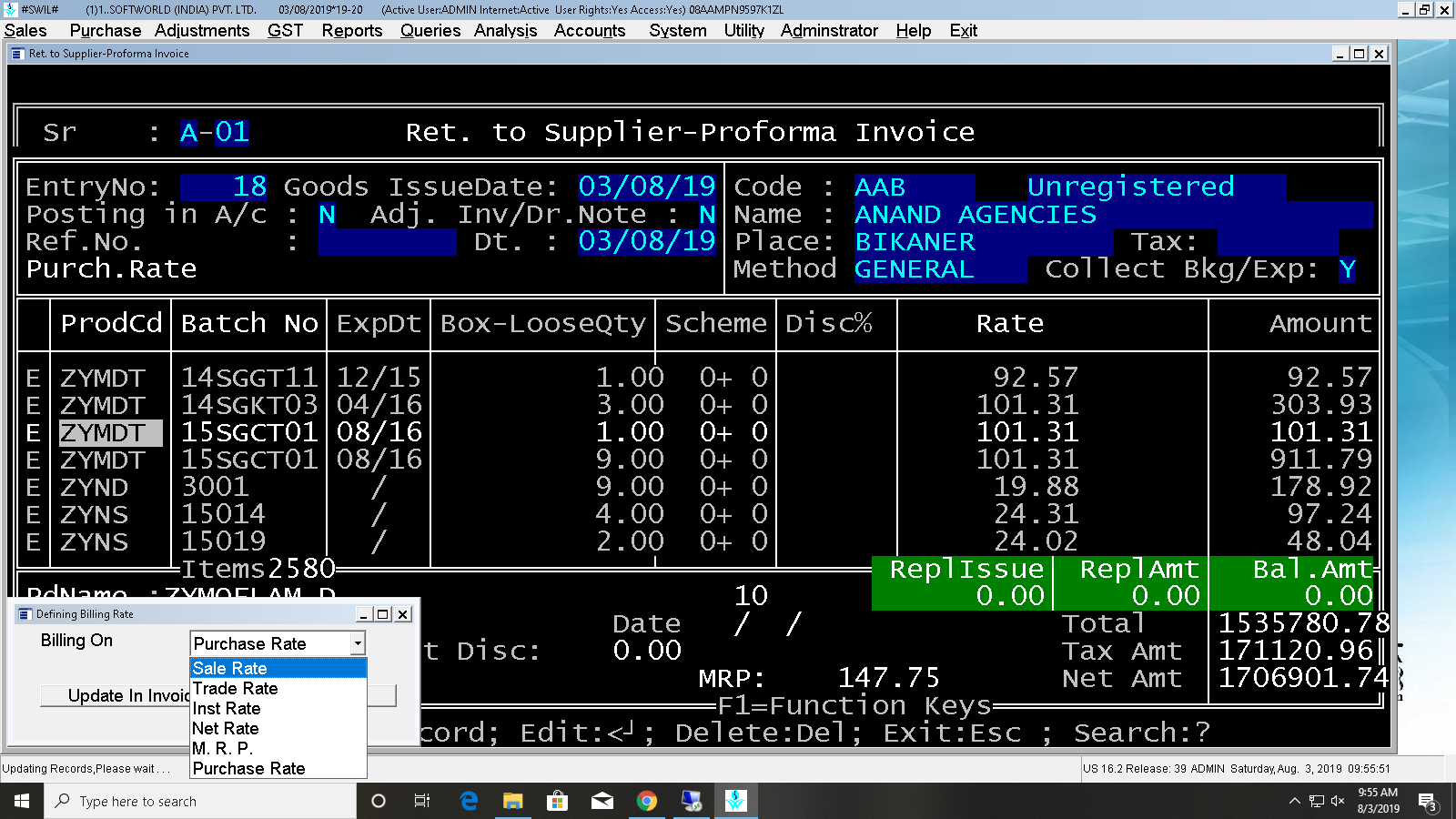The width and height of the screenshot is (1456, 819).
Task: Click the EntryNo field showing 18
Action: tap(224, 187)
